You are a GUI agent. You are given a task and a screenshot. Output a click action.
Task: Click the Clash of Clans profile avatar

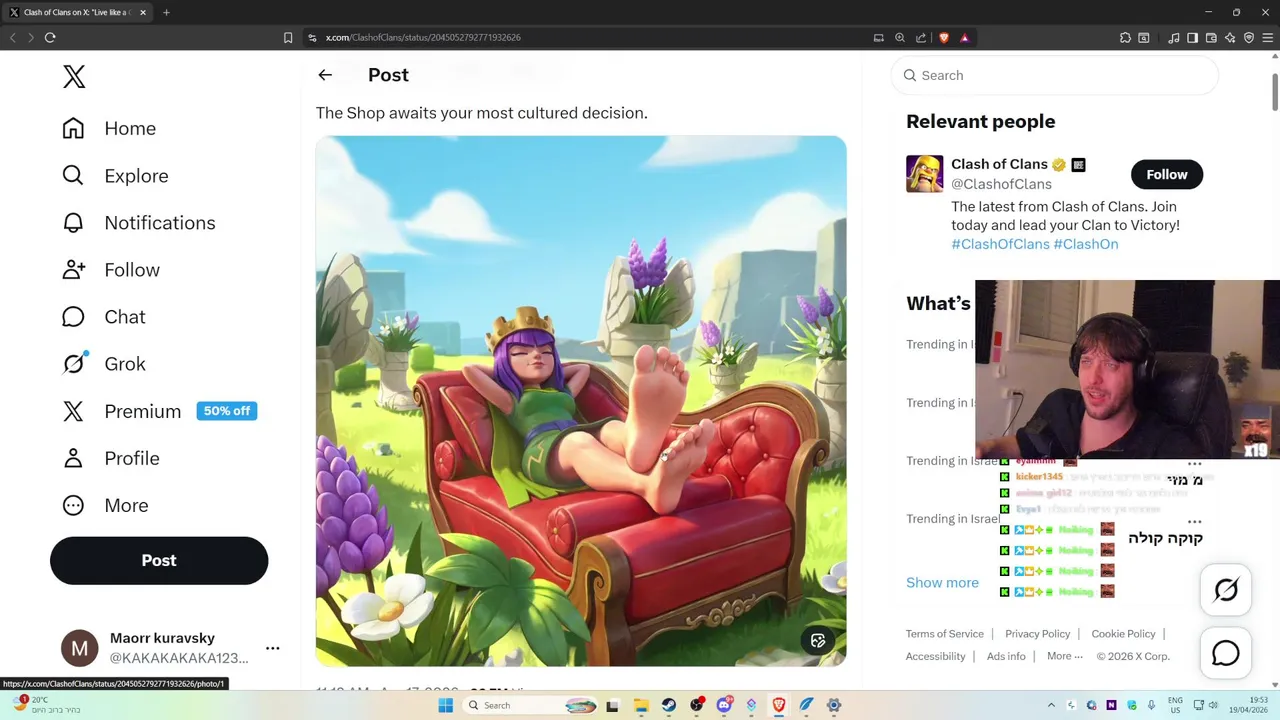(924, 174)
